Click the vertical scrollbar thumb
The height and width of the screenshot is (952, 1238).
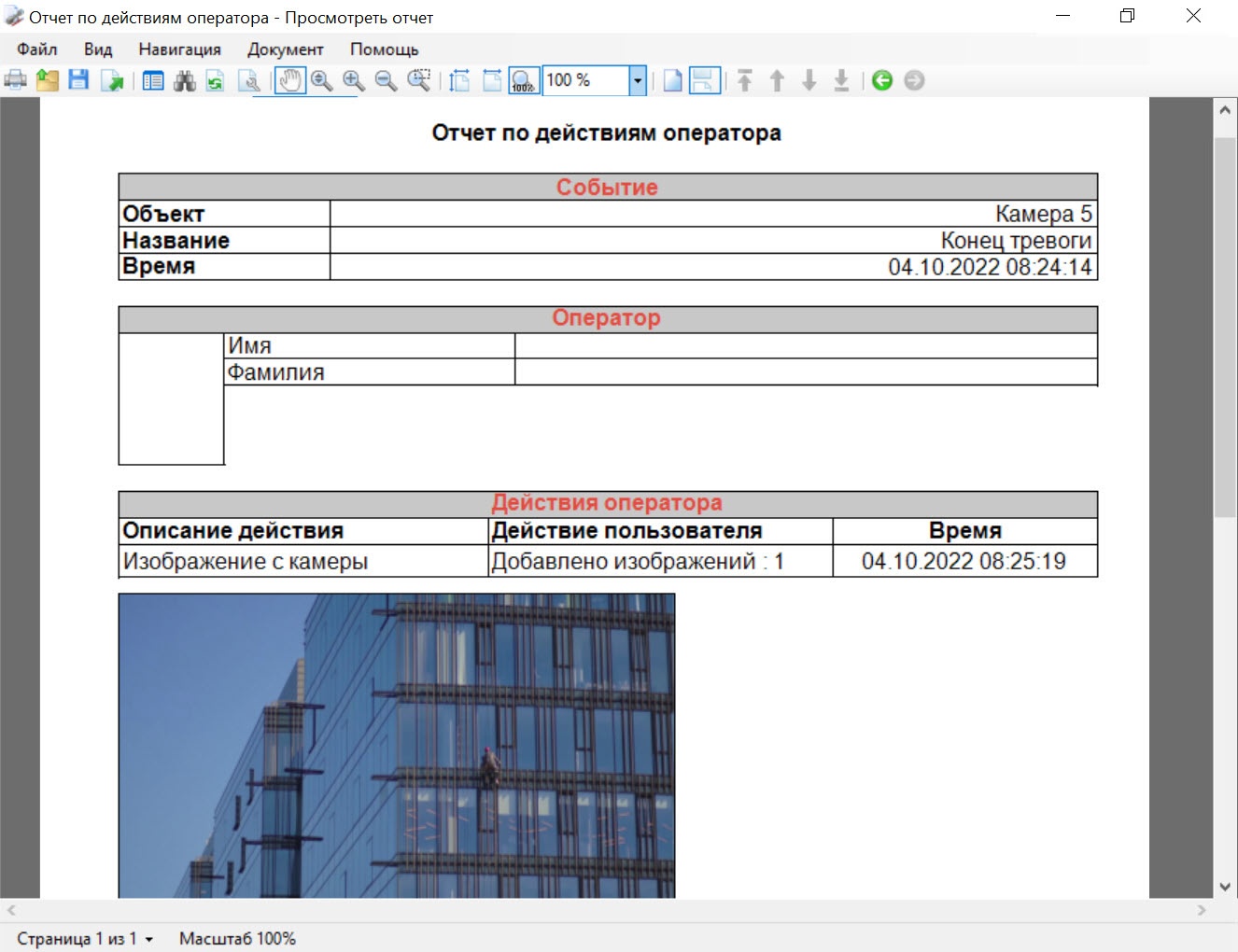(x=1225, y=327)
